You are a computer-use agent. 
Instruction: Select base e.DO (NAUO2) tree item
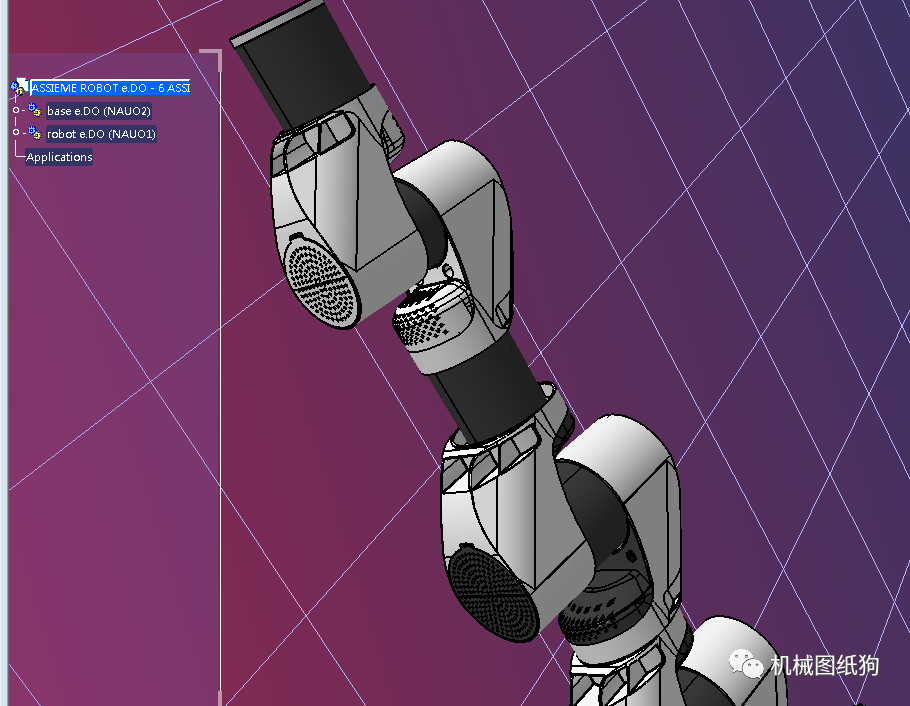pyautogui.click(x=99, y=111)
